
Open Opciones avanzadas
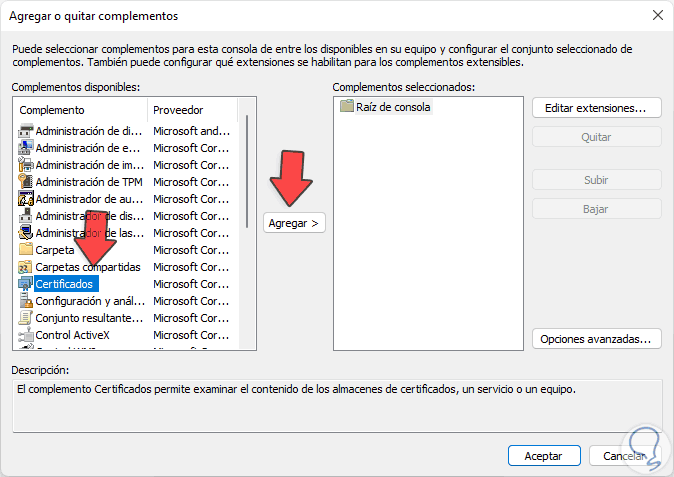tap(597, 339)
